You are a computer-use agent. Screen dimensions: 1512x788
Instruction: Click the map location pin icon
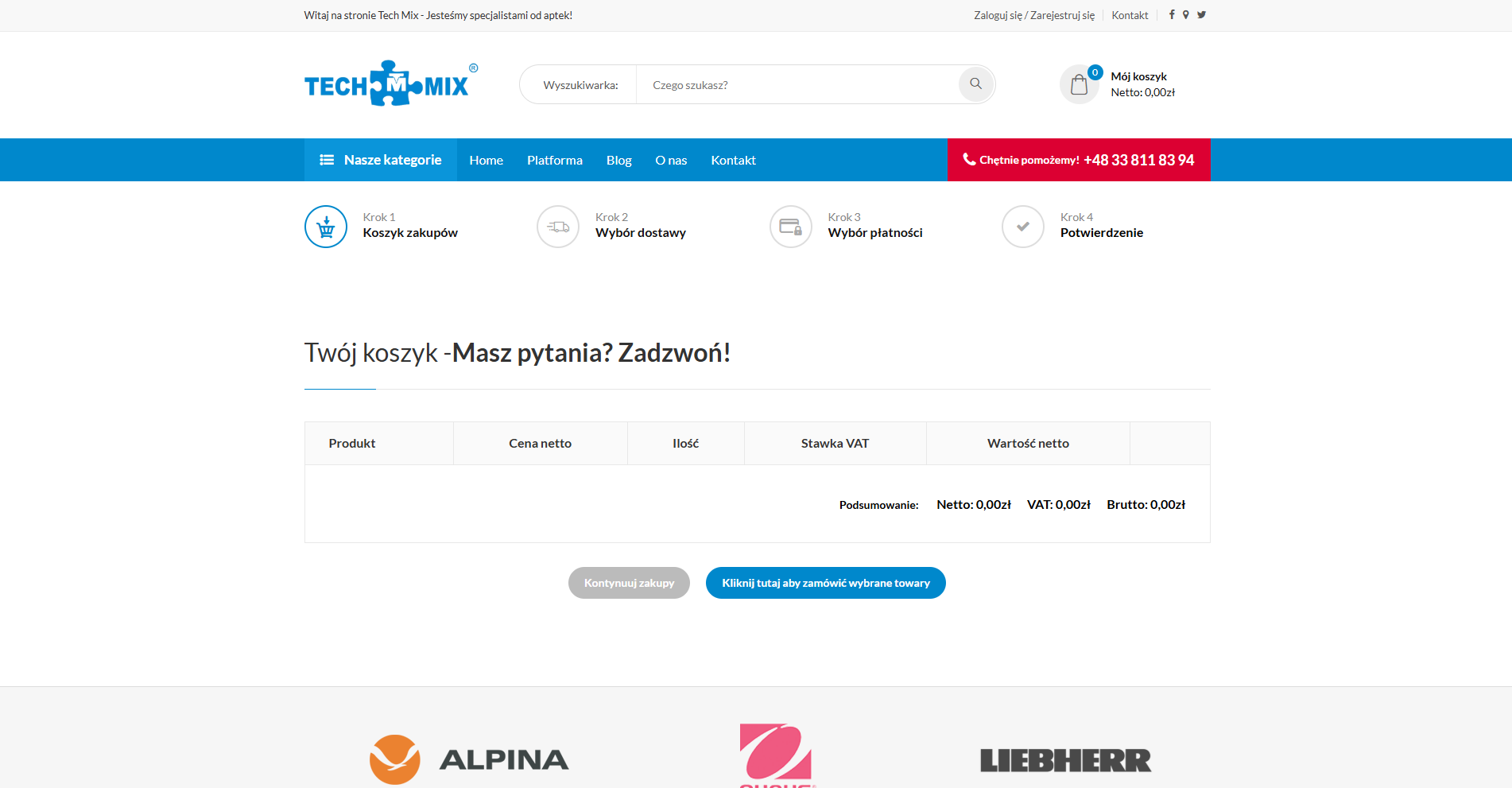(1185, 15)
